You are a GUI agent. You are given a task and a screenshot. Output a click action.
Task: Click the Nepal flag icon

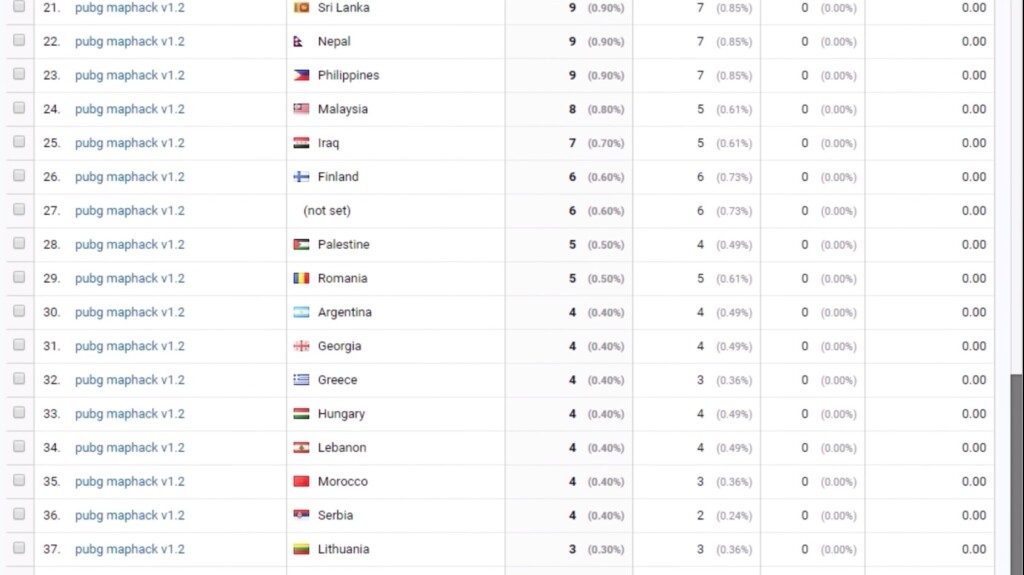tap(300, 42)
